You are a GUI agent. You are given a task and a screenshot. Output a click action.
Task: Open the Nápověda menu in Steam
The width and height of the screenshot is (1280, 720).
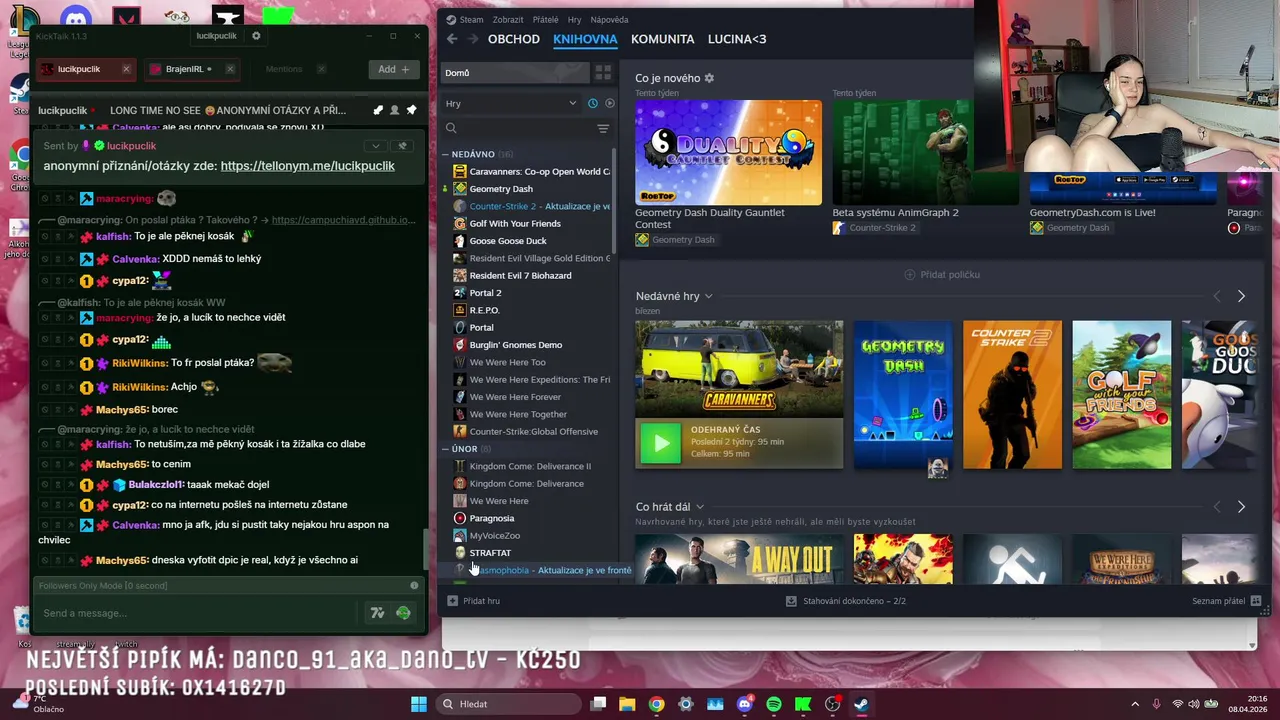[609, 19]
